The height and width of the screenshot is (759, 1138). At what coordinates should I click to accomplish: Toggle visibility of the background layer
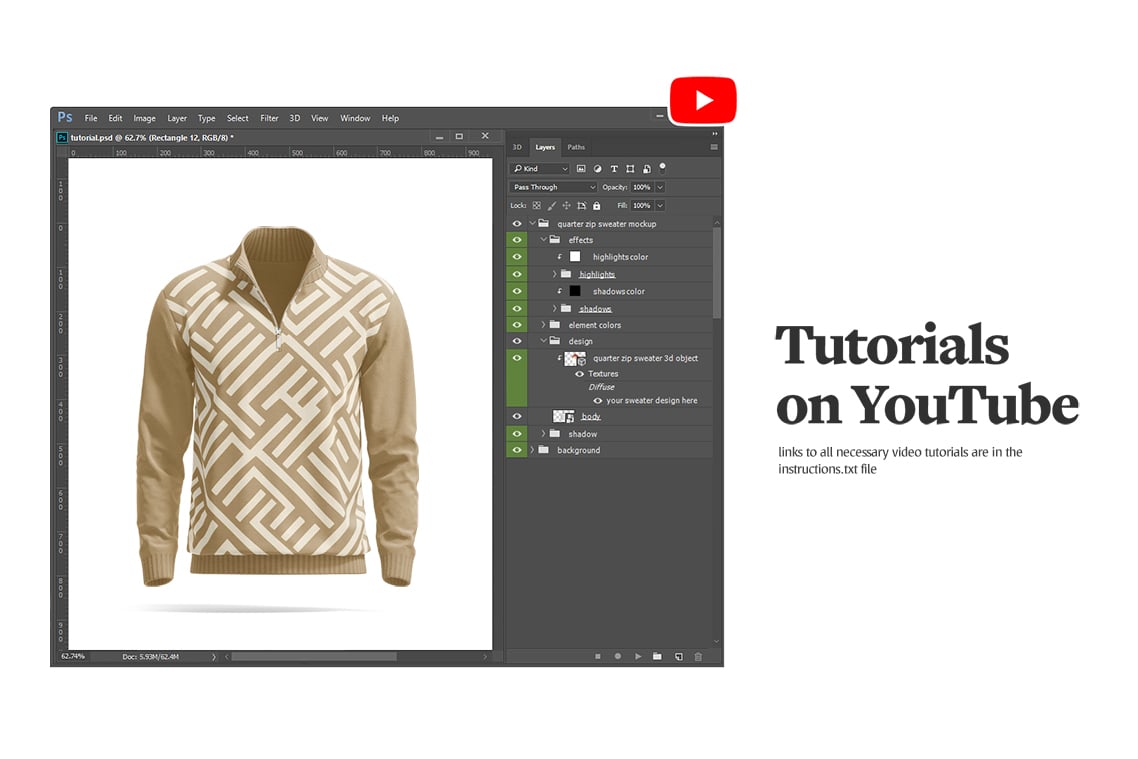coord(516,450)
